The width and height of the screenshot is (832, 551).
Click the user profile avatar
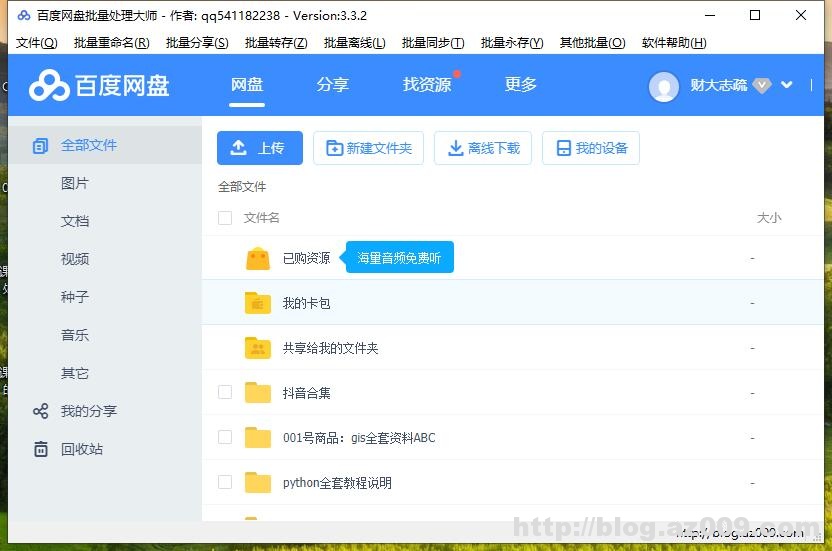click(664, 86)
